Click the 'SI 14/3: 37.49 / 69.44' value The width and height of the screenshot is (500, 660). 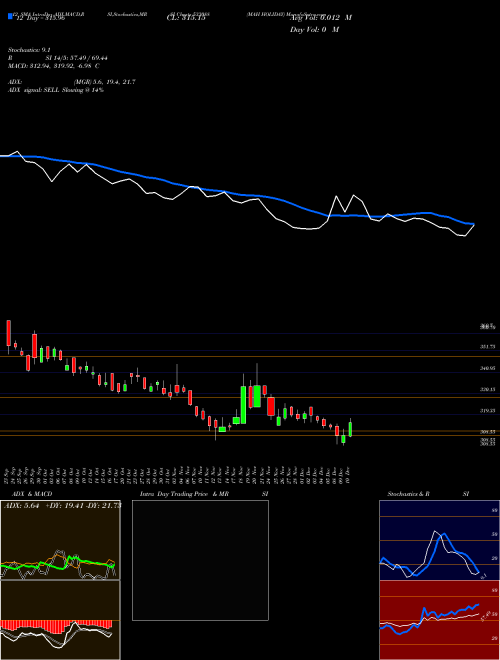(76, 58)
